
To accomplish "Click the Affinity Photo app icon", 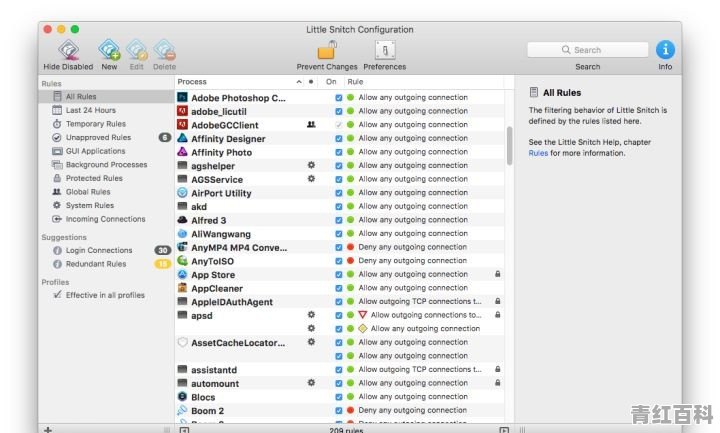I will tap(182, 152).
